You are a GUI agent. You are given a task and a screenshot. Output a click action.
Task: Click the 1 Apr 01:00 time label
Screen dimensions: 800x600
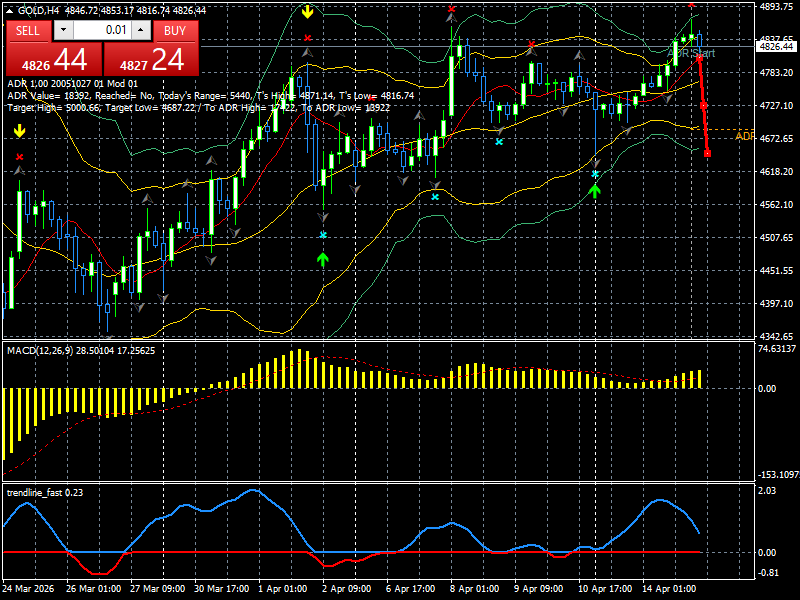coord(283,588)
